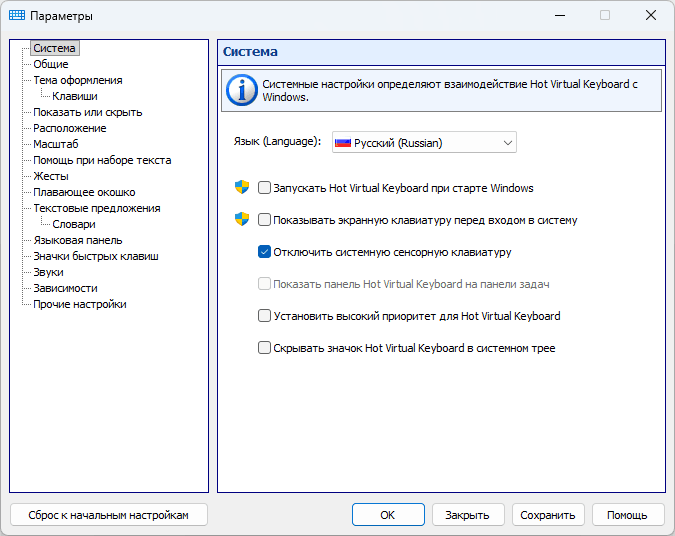
Task: Open Помощь button
Action: click(x=628, y=515)
